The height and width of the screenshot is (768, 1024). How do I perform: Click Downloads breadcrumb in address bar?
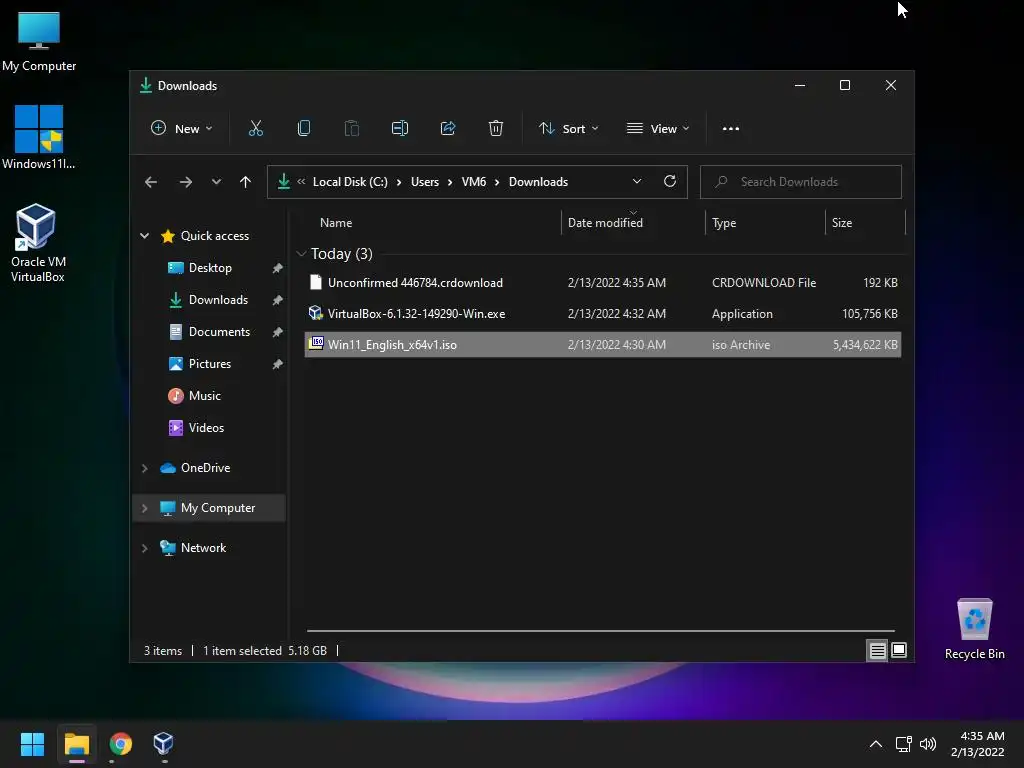(x=538, y=182)
